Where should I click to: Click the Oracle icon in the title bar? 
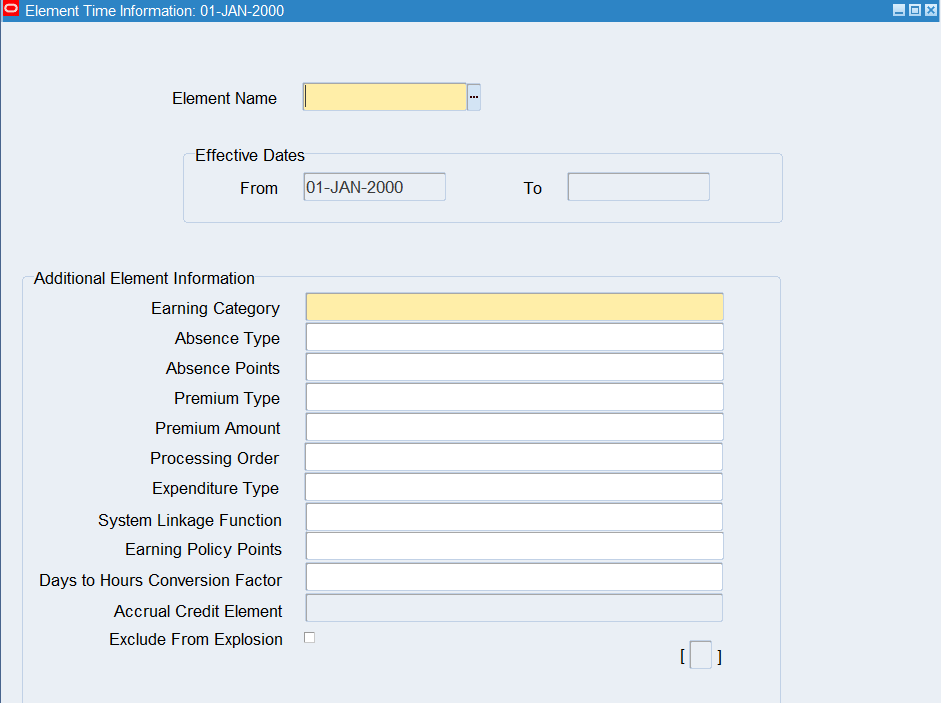tap(11, 10)
